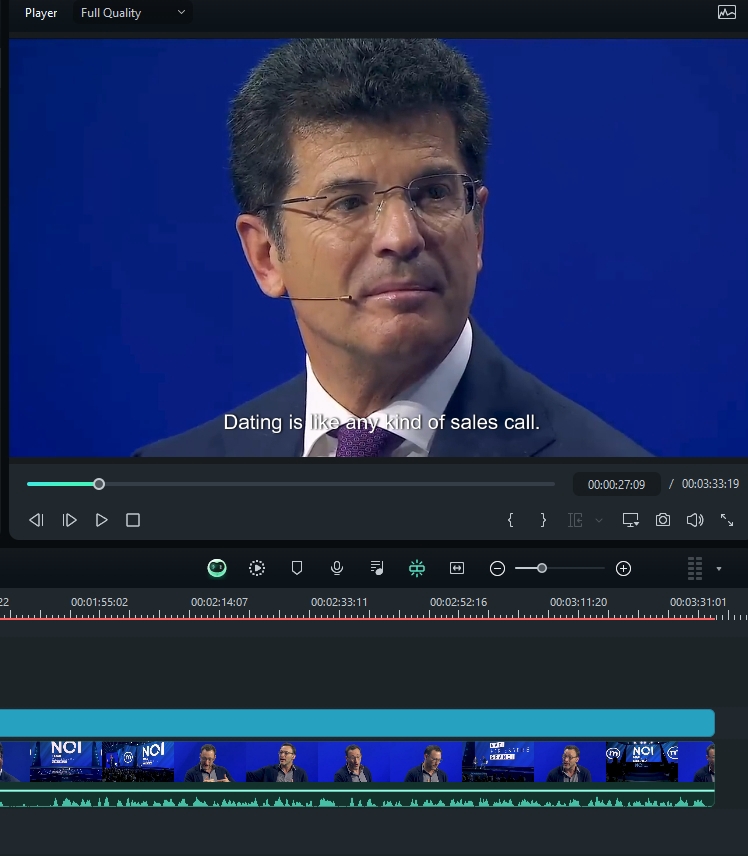Click the zoom-to-fit timeline icon
This screenshot has height=856, width=748.
[x=457, y=568]
